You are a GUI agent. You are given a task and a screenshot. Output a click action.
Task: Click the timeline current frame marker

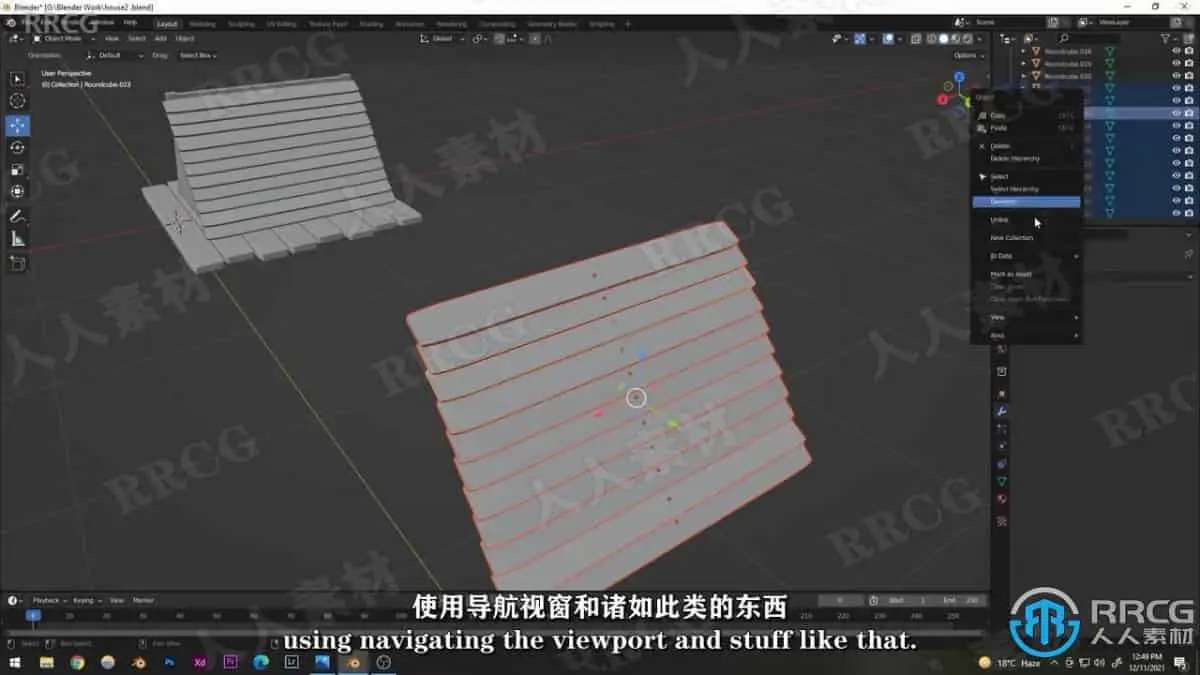pyautogui.click(x=34, y=616)
